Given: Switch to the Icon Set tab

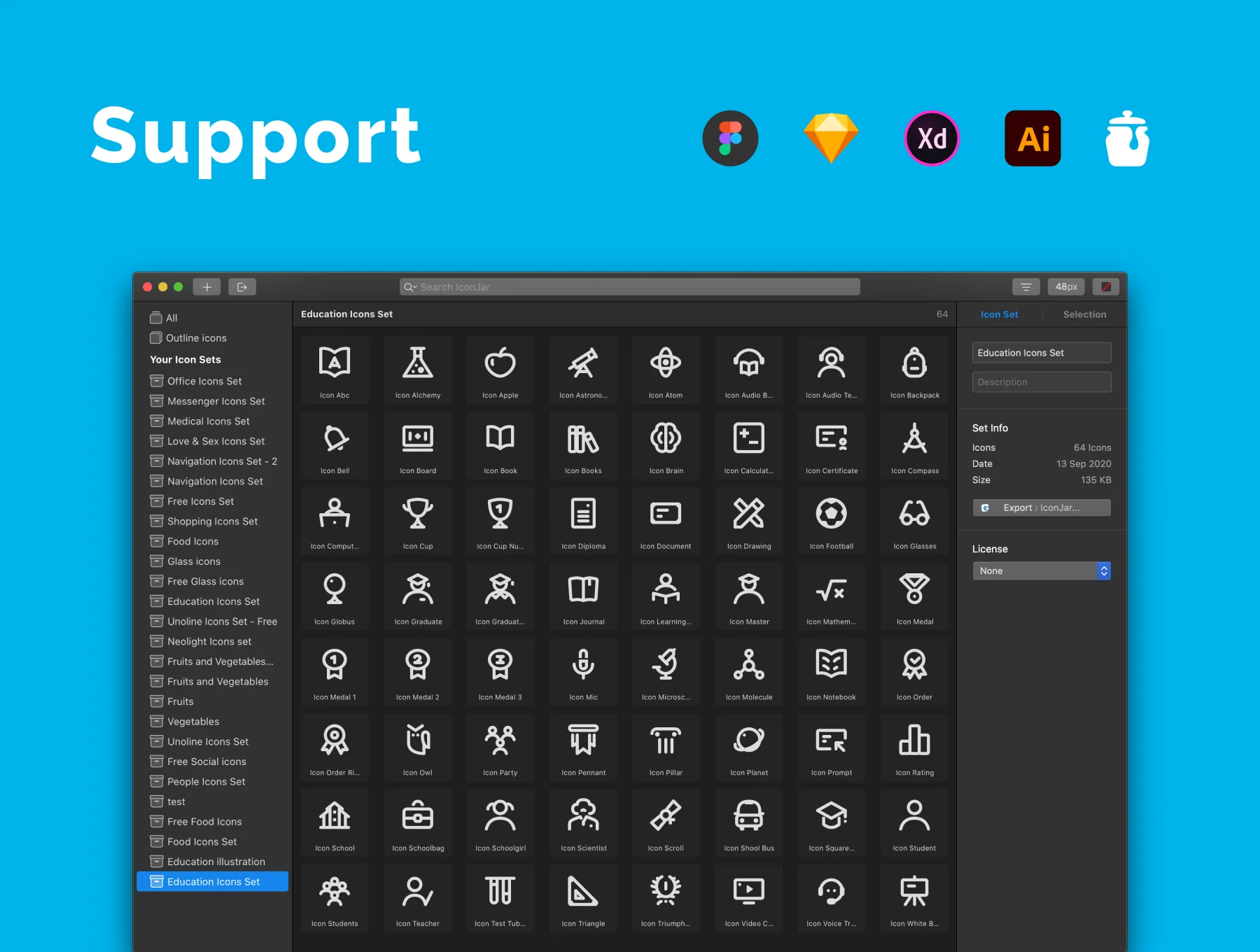Looking at the screenshot, I should (x=1000, y=314).
